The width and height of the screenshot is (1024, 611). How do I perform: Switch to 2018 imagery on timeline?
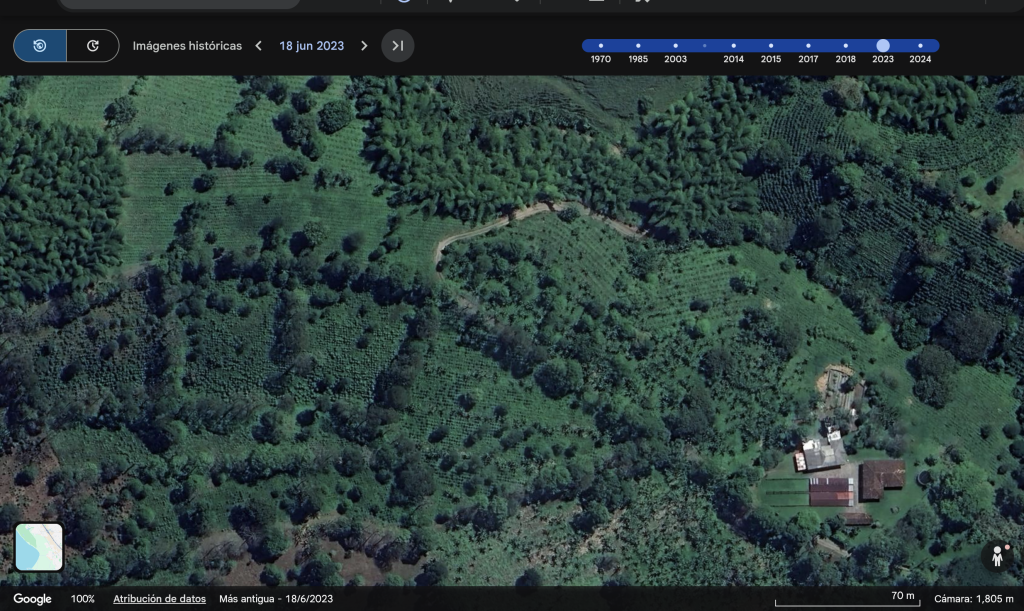[x=845, y=46]
